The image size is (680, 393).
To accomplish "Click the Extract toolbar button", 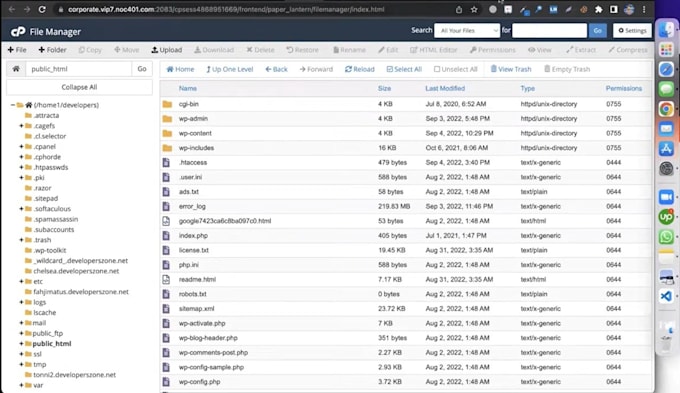I will coord(581,50).
